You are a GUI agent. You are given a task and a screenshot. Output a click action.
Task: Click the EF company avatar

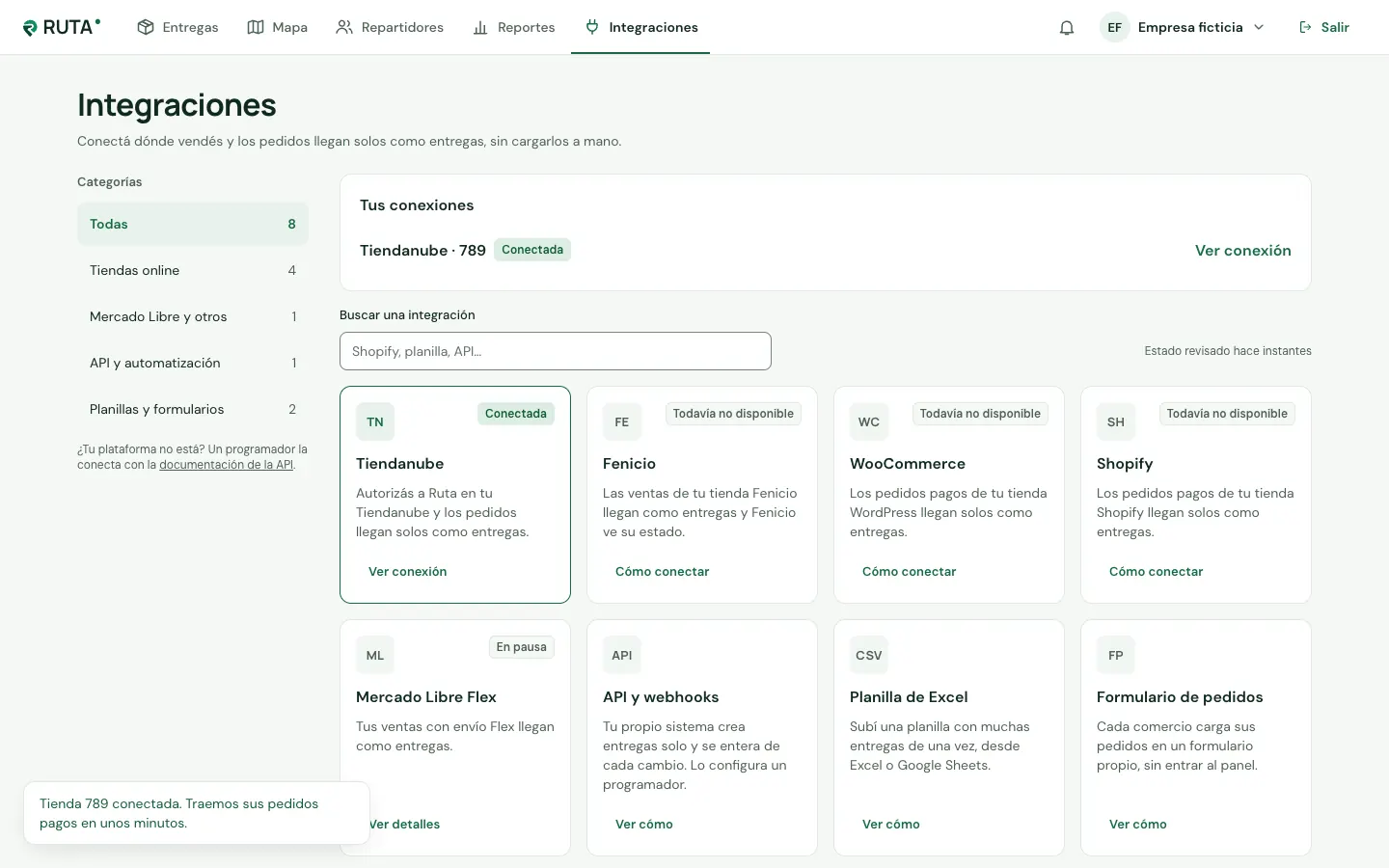[1114, 27]
